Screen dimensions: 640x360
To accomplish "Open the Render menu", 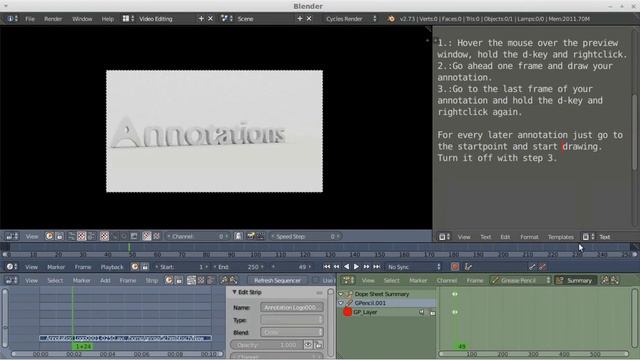I will pyautogui.click(x=53, y=19).
